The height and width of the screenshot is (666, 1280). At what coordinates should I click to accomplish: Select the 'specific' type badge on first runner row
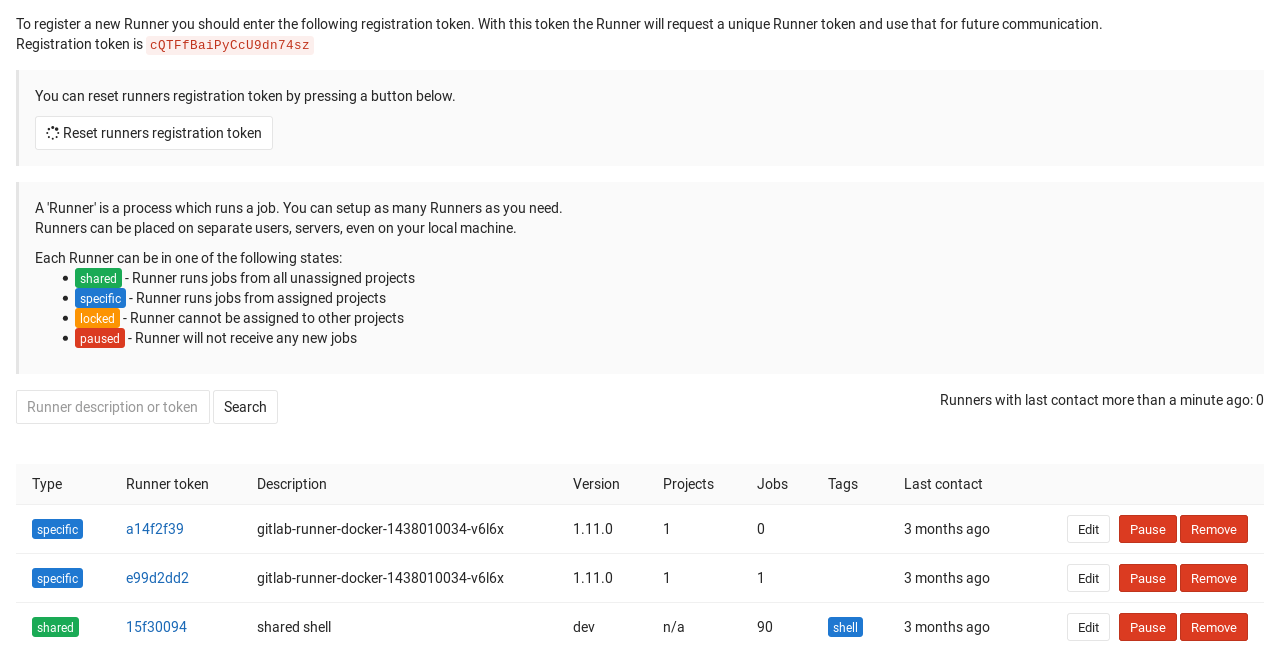[57, 529]
